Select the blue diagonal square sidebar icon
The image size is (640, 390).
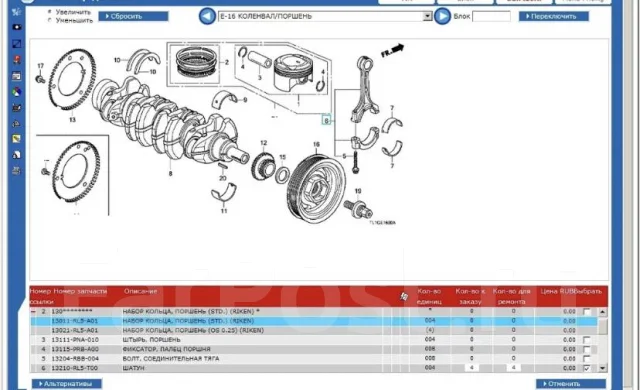17,44
